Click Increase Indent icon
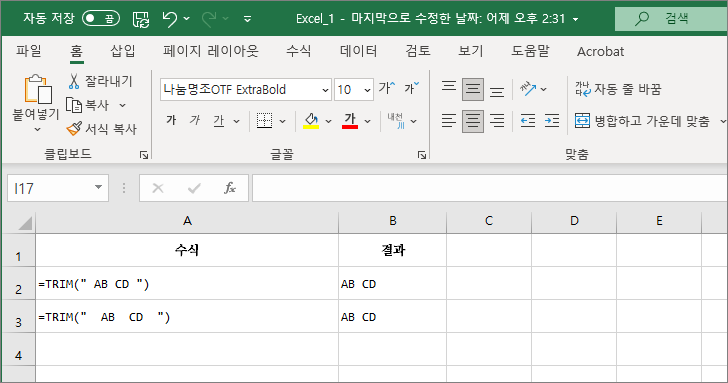This screenshot has height=383, width=728. click(552, 121)
